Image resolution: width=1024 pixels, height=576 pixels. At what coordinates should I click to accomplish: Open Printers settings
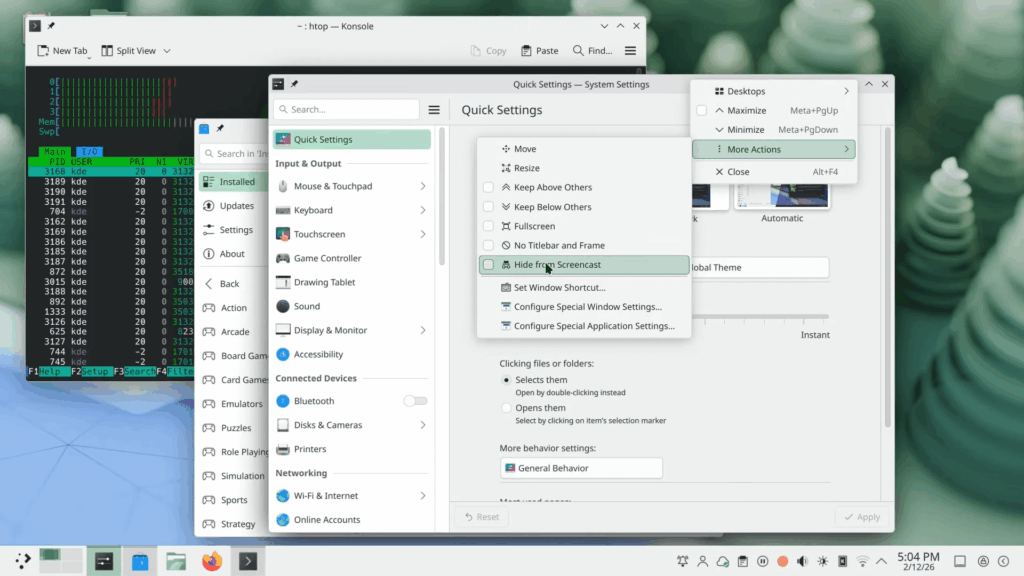pyautogui.click(x=352, y=449)
